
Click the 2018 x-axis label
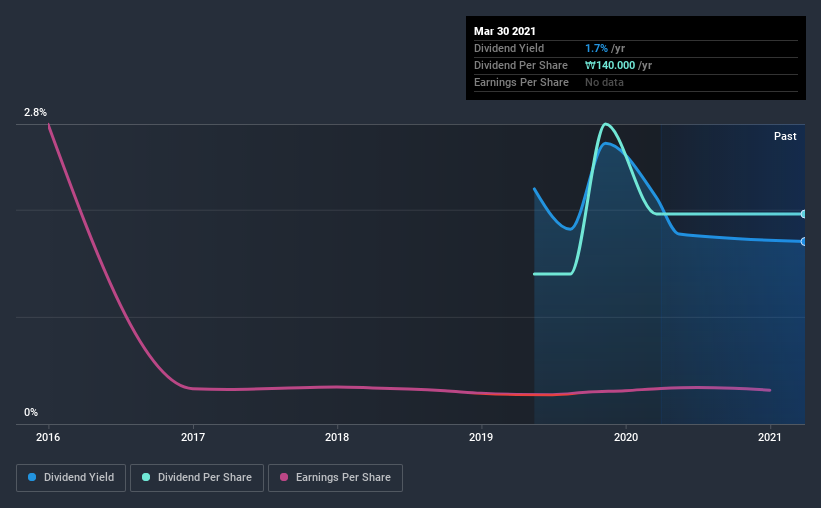[x=337, y=437]
